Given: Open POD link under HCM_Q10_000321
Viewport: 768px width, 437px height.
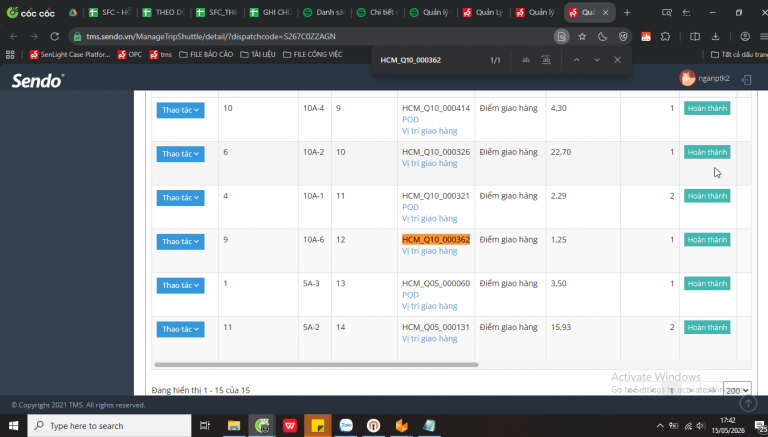Looking at the screenshot, I should (x=410, y=207).
